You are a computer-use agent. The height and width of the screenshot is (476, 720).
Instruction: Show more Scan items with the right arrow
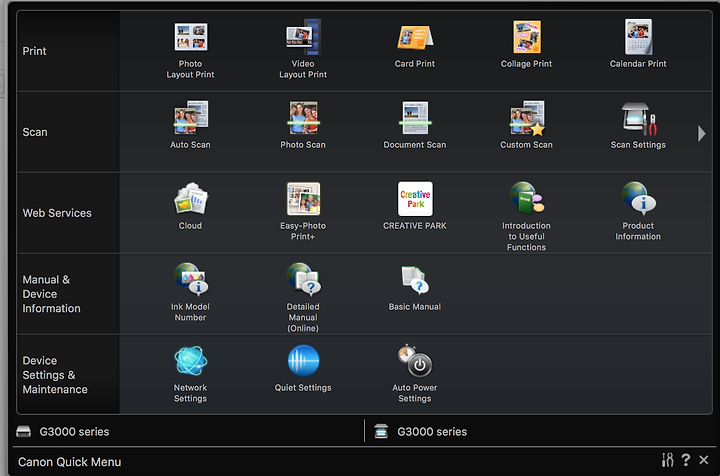pyautogui.click(x=701, y=134)
